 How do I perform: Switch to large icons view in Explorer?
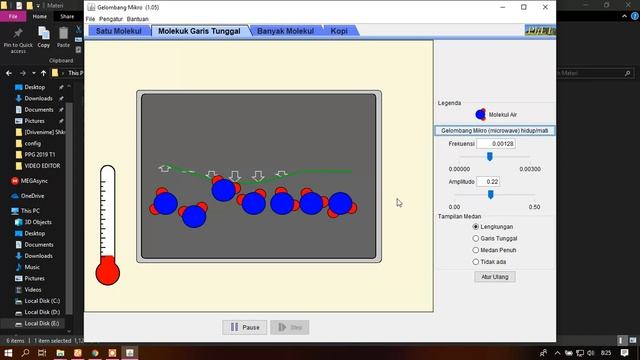pos(633,340)
